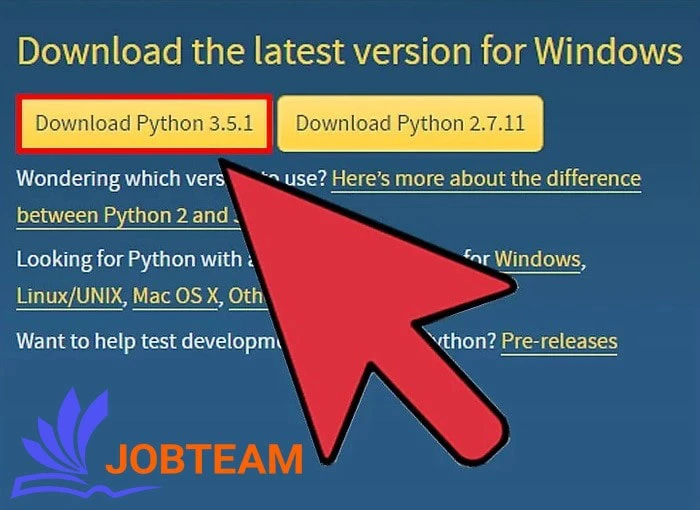Click the word Windows in the heading
Viewport: 700px width, 510px height.
coord(608,50)
